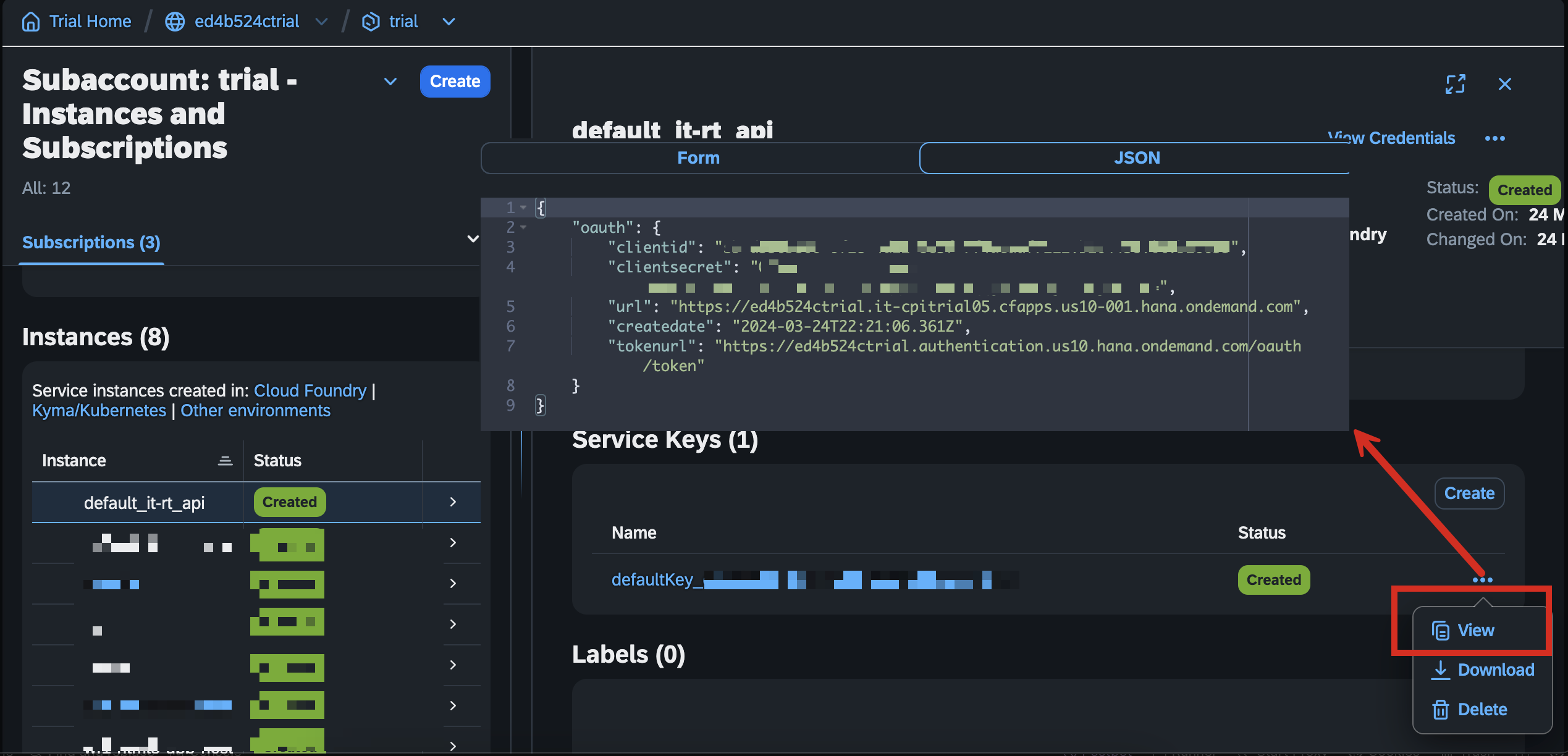This screenshot has height=756, width=1568.
Task: Open the three-dot menu on the service key row
Action: [x=1483, y=579]
